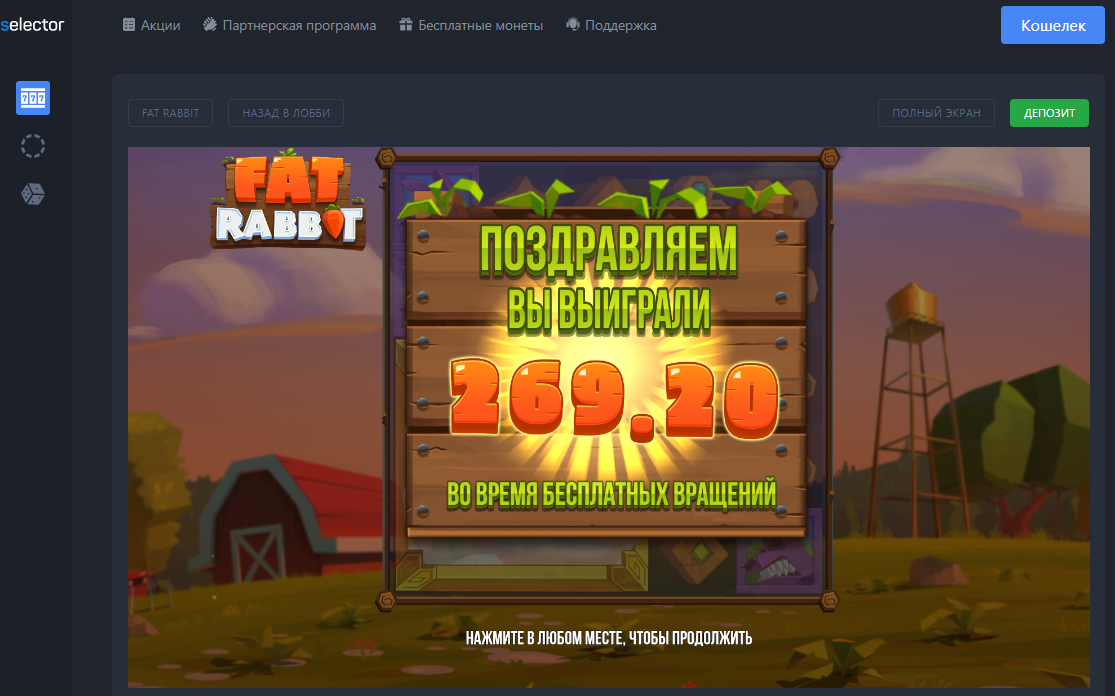
Task: Click the Поддержка headset icon
Action: [572, 25]
